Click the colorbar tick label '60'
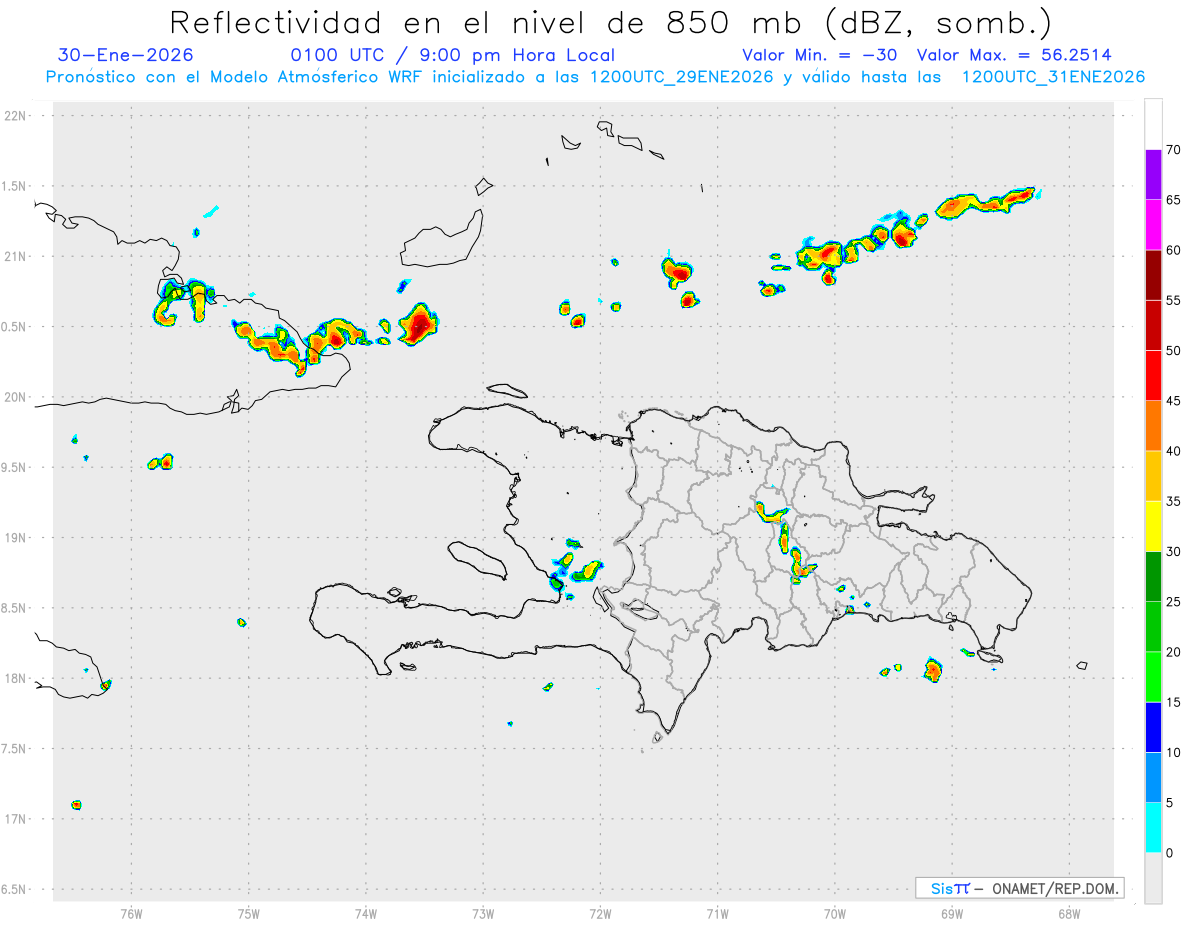This screenshot has height=927, width=1200. [1173, 250]
